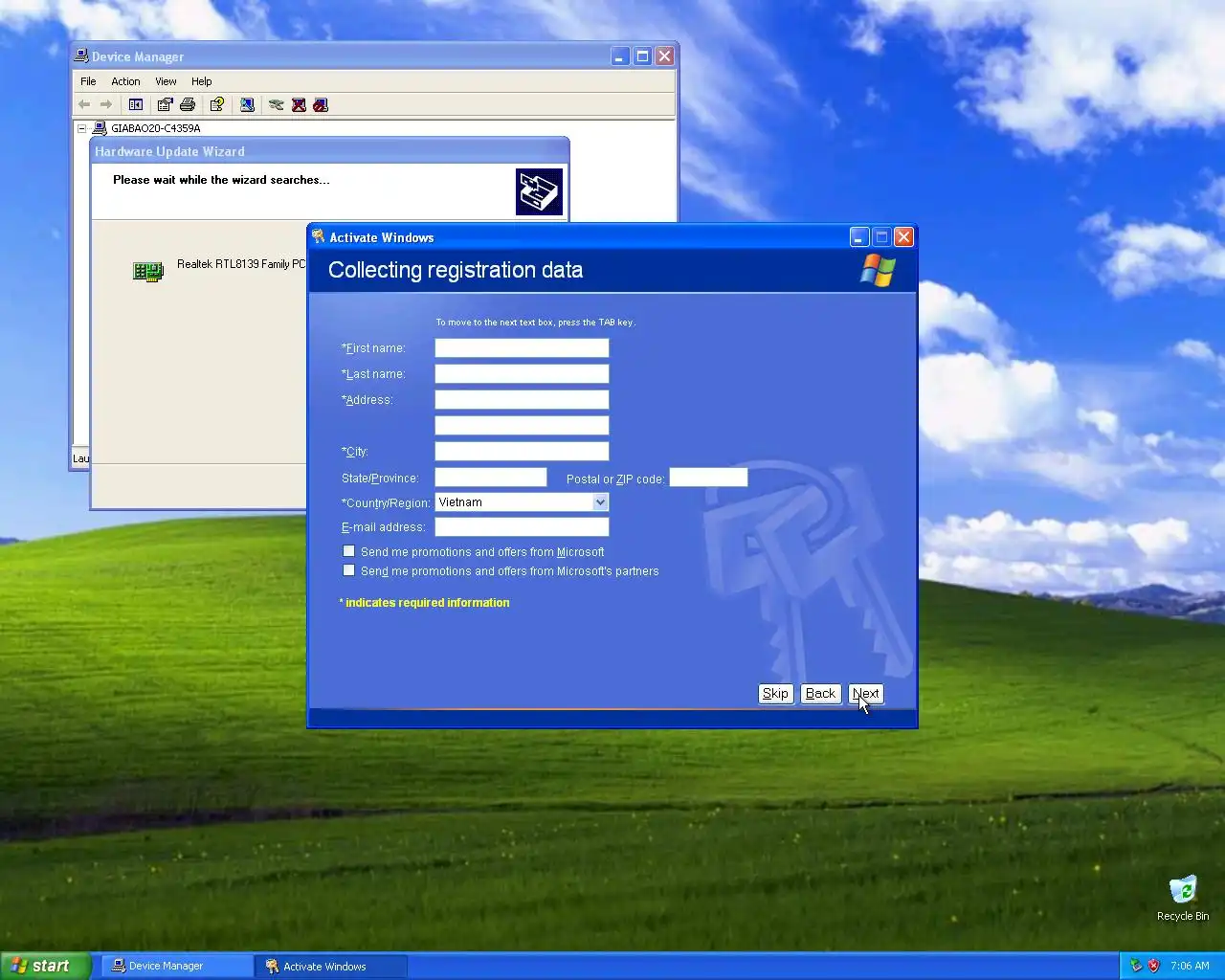Screen dimensions: 1225x980
Task: Click the Hardware Update Wizard banner icon
Action: [x=539, y=191]
